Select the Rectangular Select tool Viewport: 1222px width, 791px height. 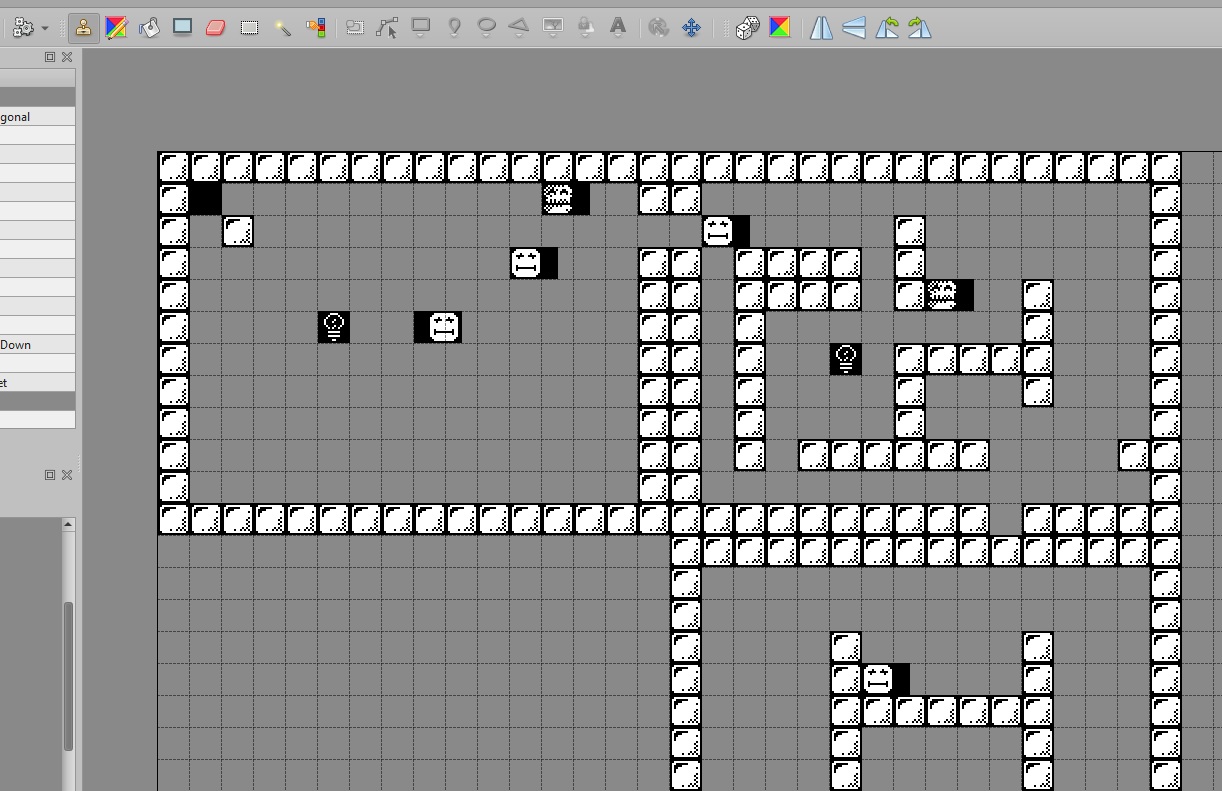tap(249, 28)
